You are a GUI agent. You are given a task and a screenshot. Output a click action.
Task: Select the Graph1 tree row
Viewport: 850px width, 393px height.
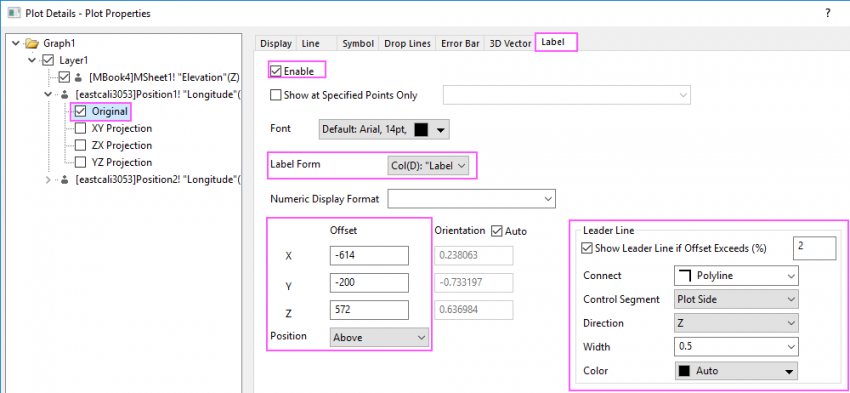59,43
